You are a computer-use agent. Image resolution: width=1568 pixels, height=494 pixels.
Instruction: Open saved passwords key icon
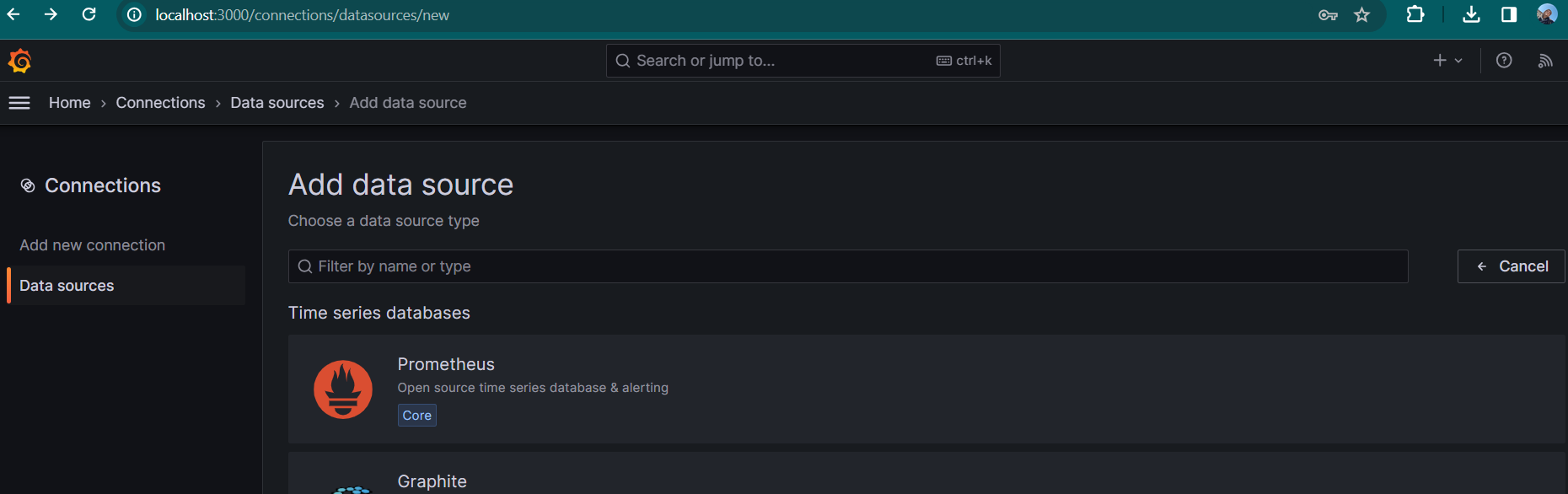click(1328, 15)
